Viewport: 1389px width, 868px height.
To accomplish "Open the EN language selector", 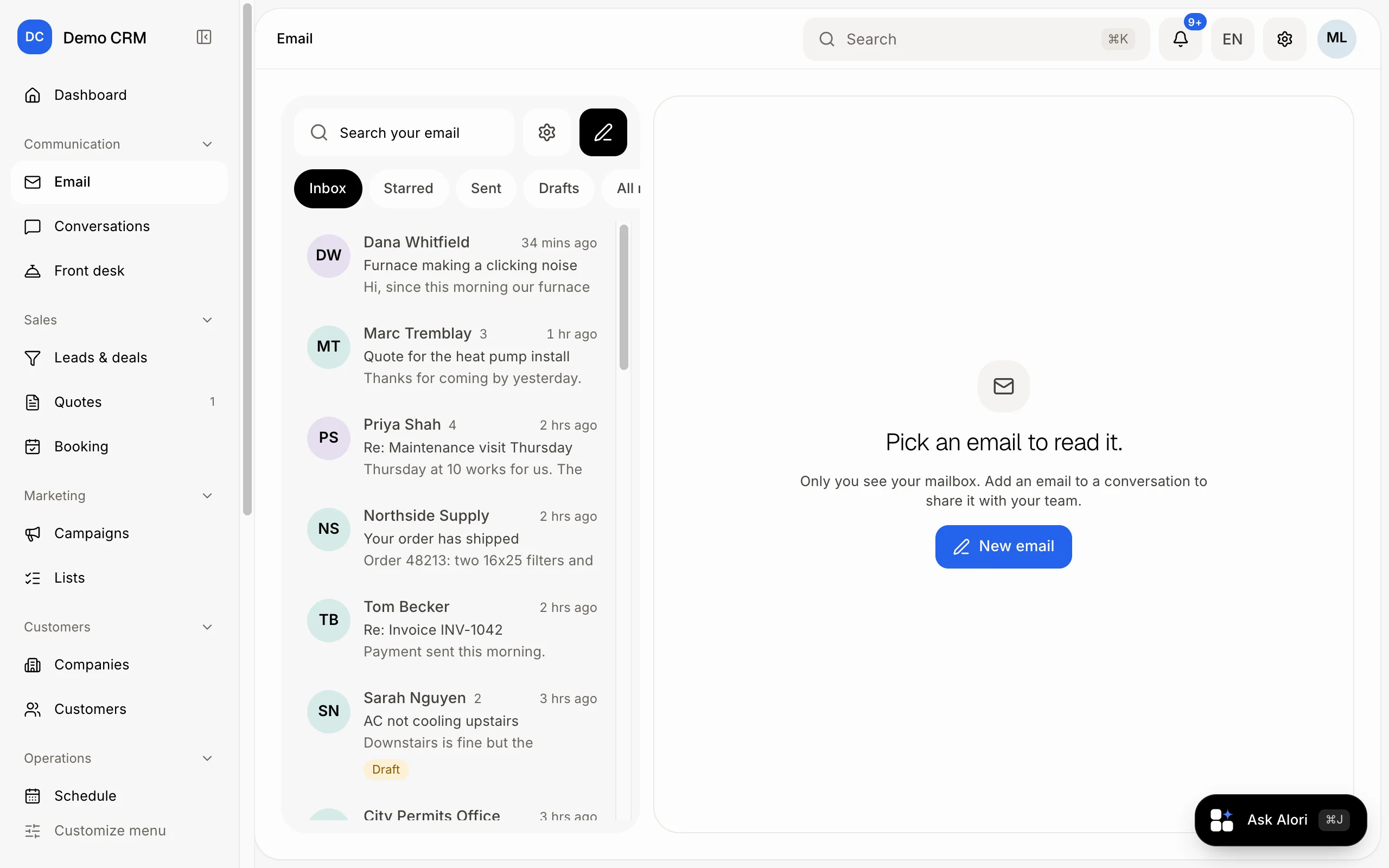I will [1232, 39].
